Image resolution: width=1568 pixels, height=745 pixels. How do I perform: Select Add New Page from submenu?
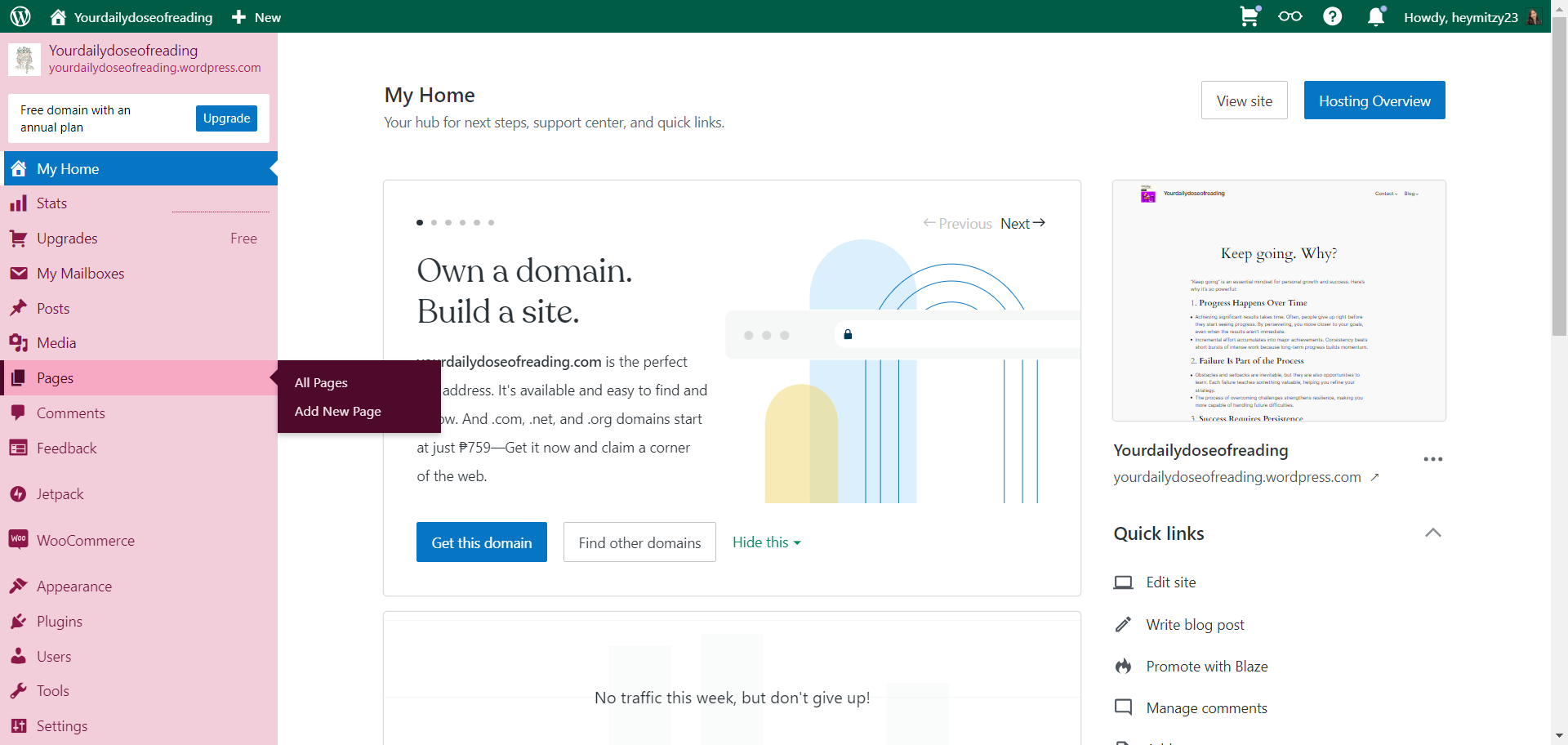point(338,411)
